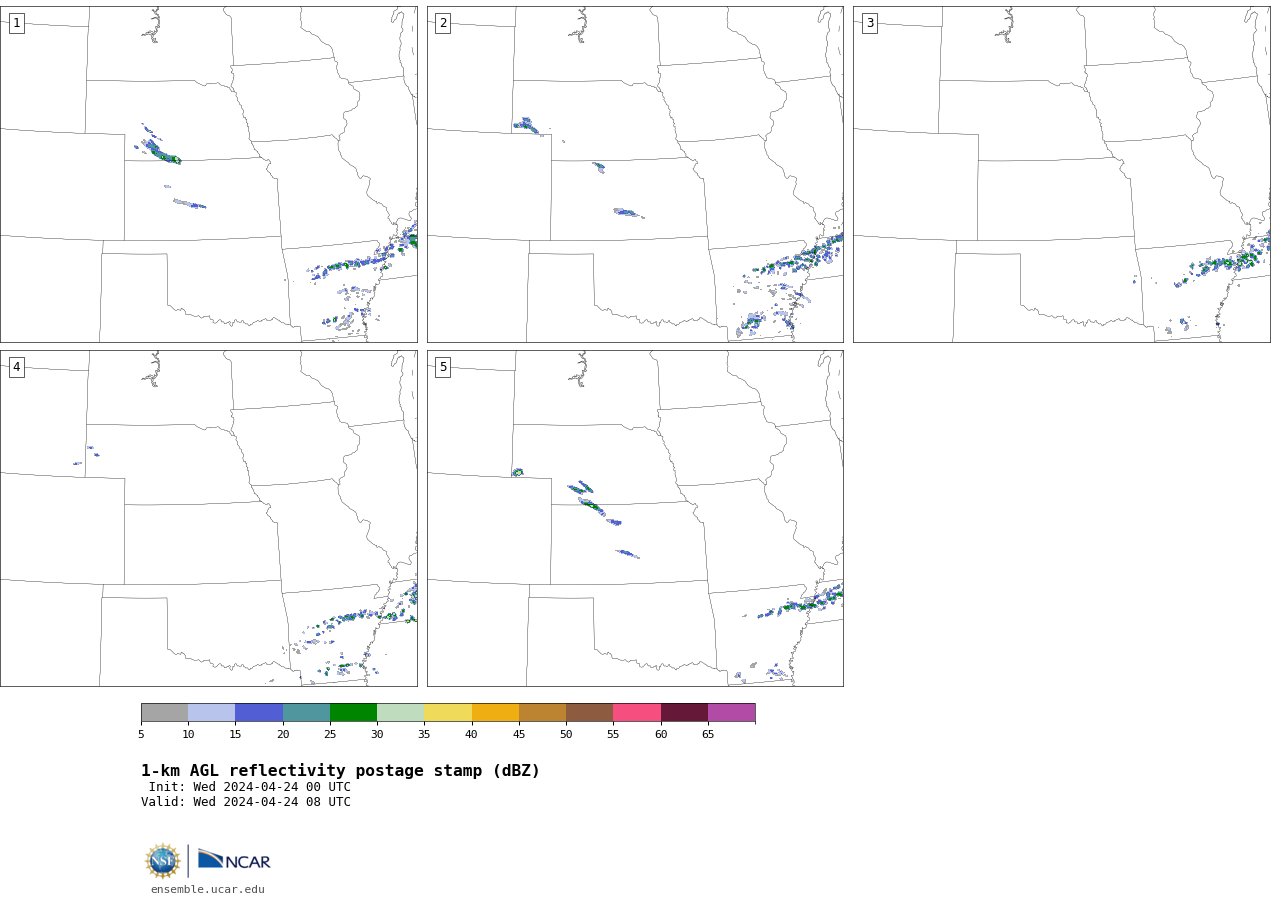The width and height of the screenshot is (1280, 901).
Task: Click the blue 15-20 dBZ swatch
Action: (x=259, y=712)
